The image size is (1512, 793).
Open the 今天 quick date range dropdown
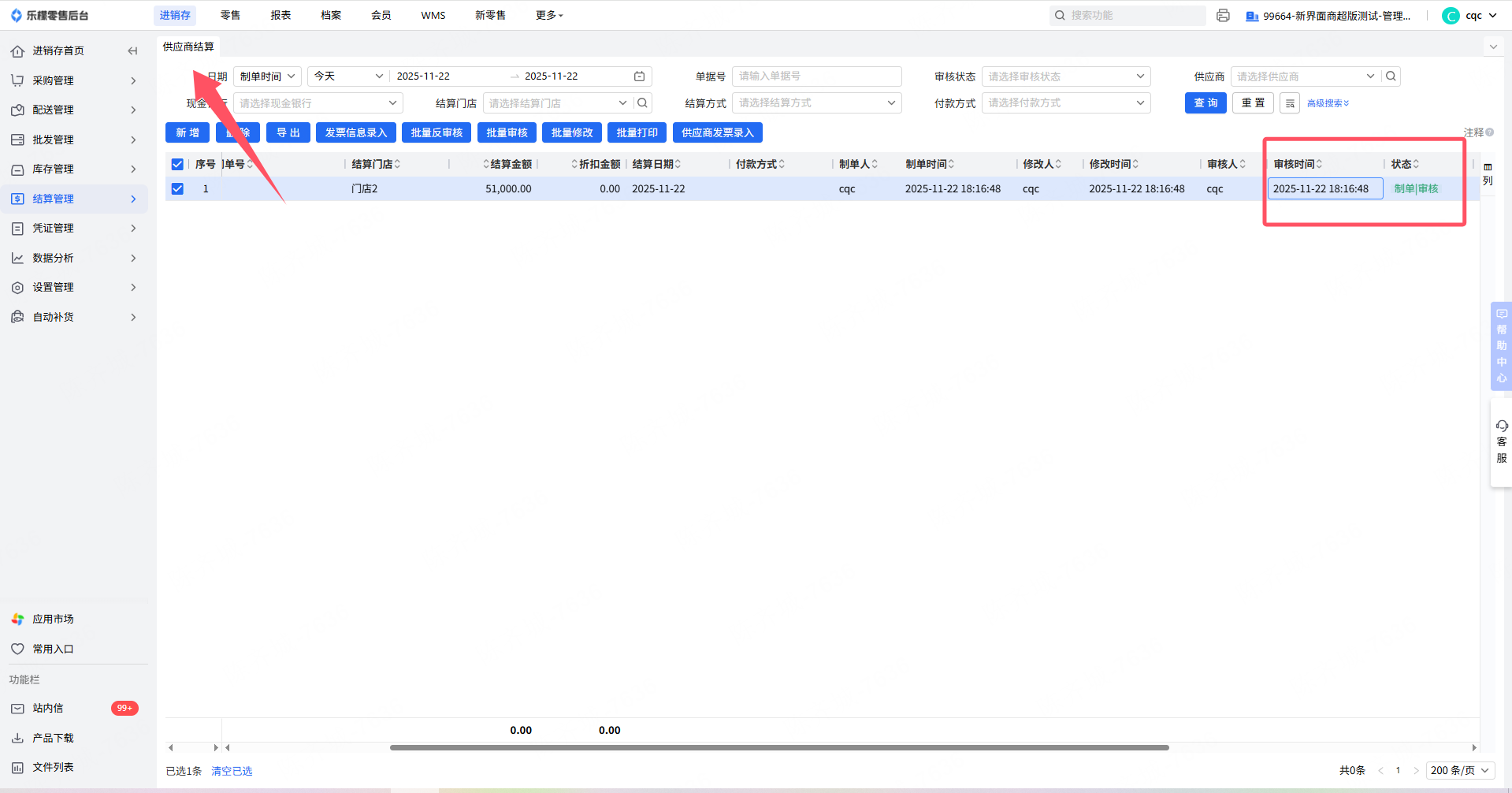[348, 76]
